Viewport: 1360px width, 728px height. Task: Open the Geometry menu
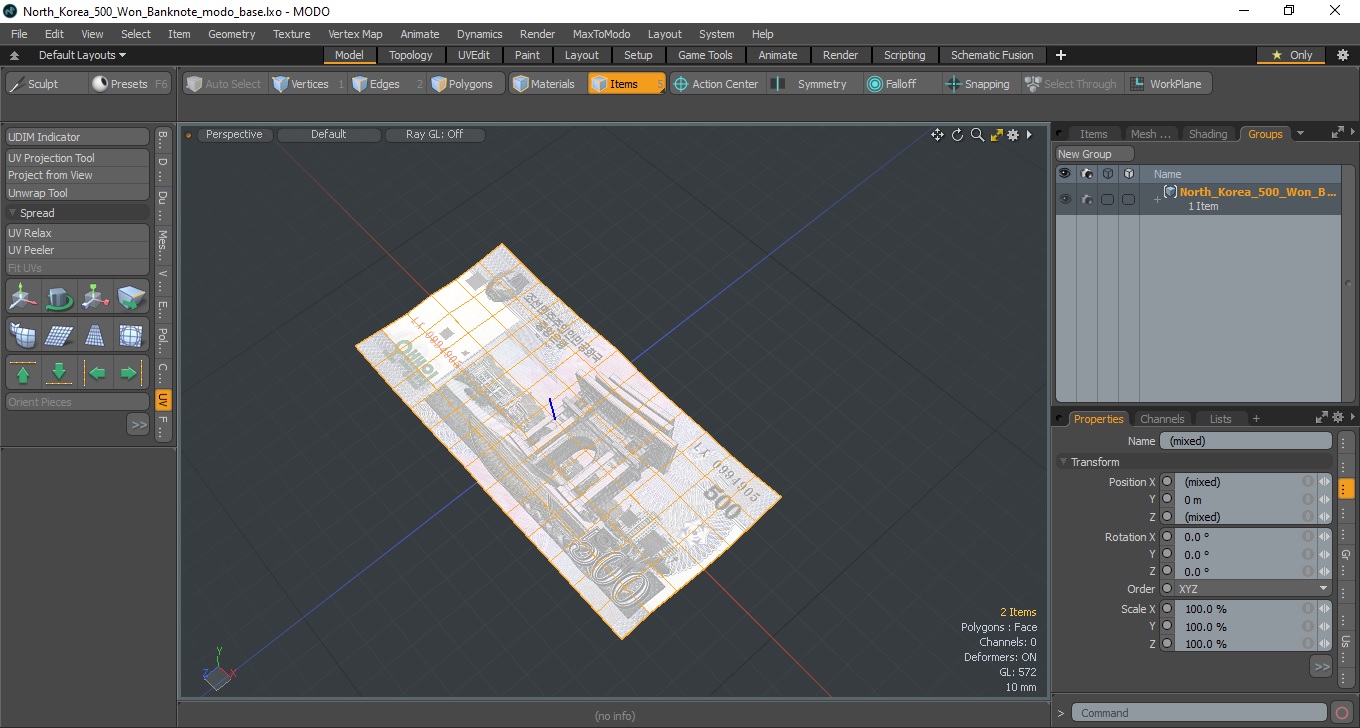point(232,34)
